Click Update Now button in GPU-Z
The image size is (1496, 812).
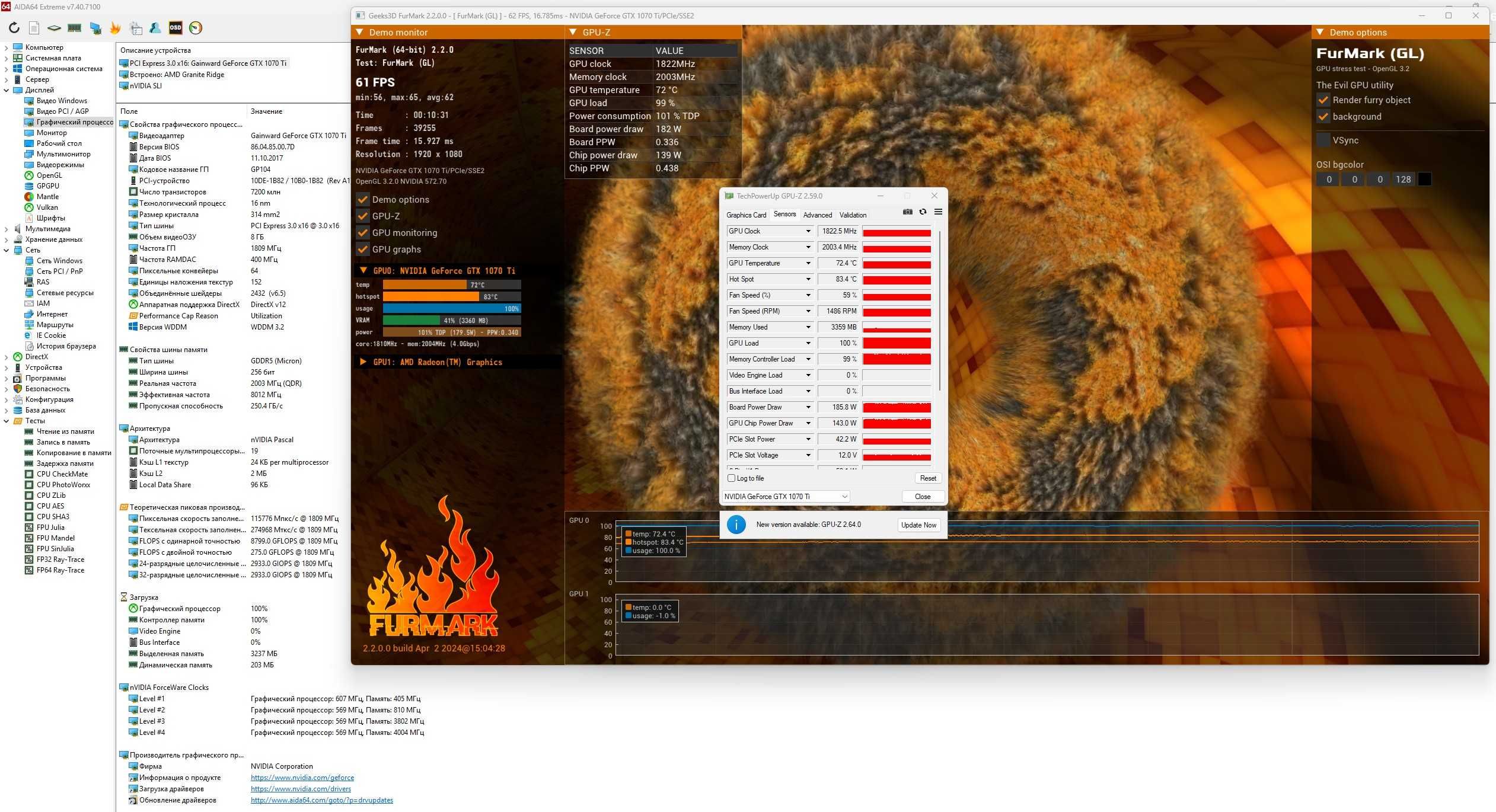[x=918, y=525]
